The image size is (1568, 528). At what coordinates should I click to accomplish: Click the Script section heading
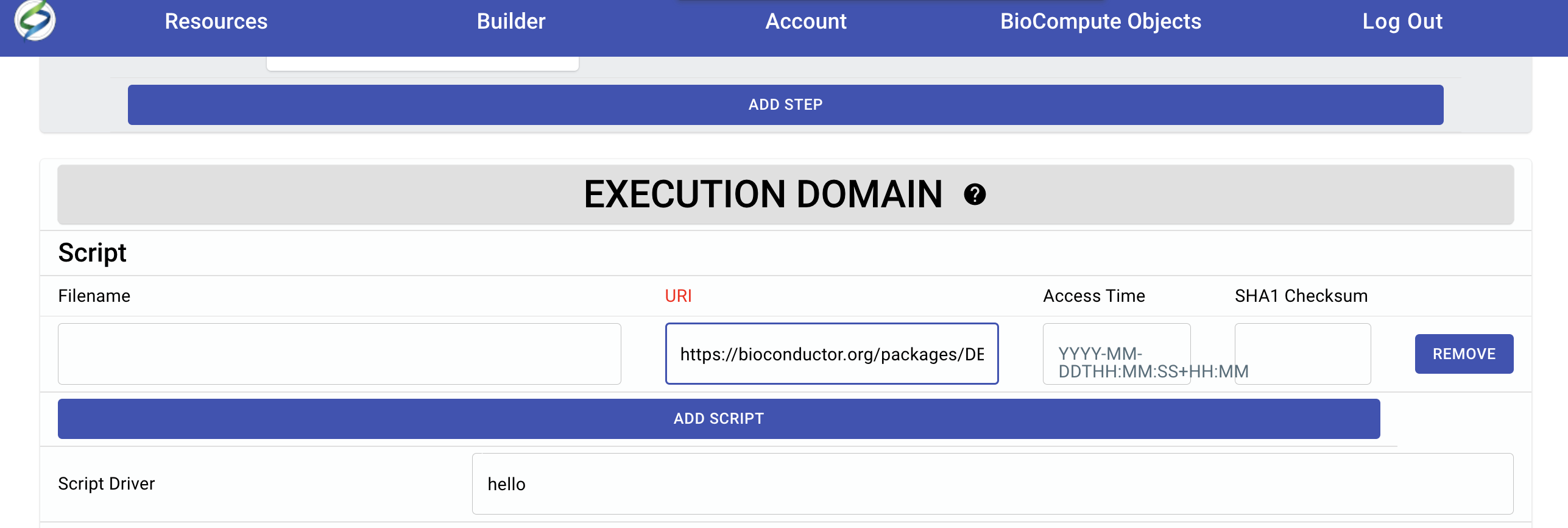click(92, 252)
